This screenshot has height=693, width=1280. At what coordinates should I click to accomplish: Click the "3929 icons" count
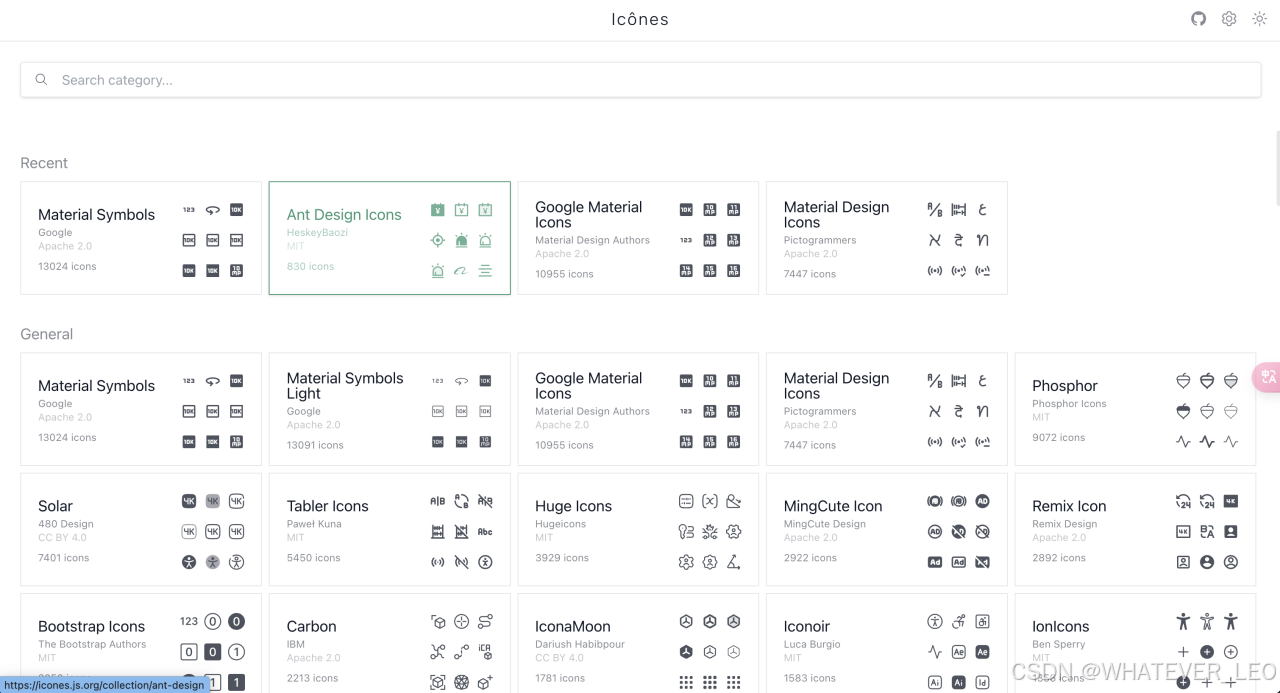562,558
